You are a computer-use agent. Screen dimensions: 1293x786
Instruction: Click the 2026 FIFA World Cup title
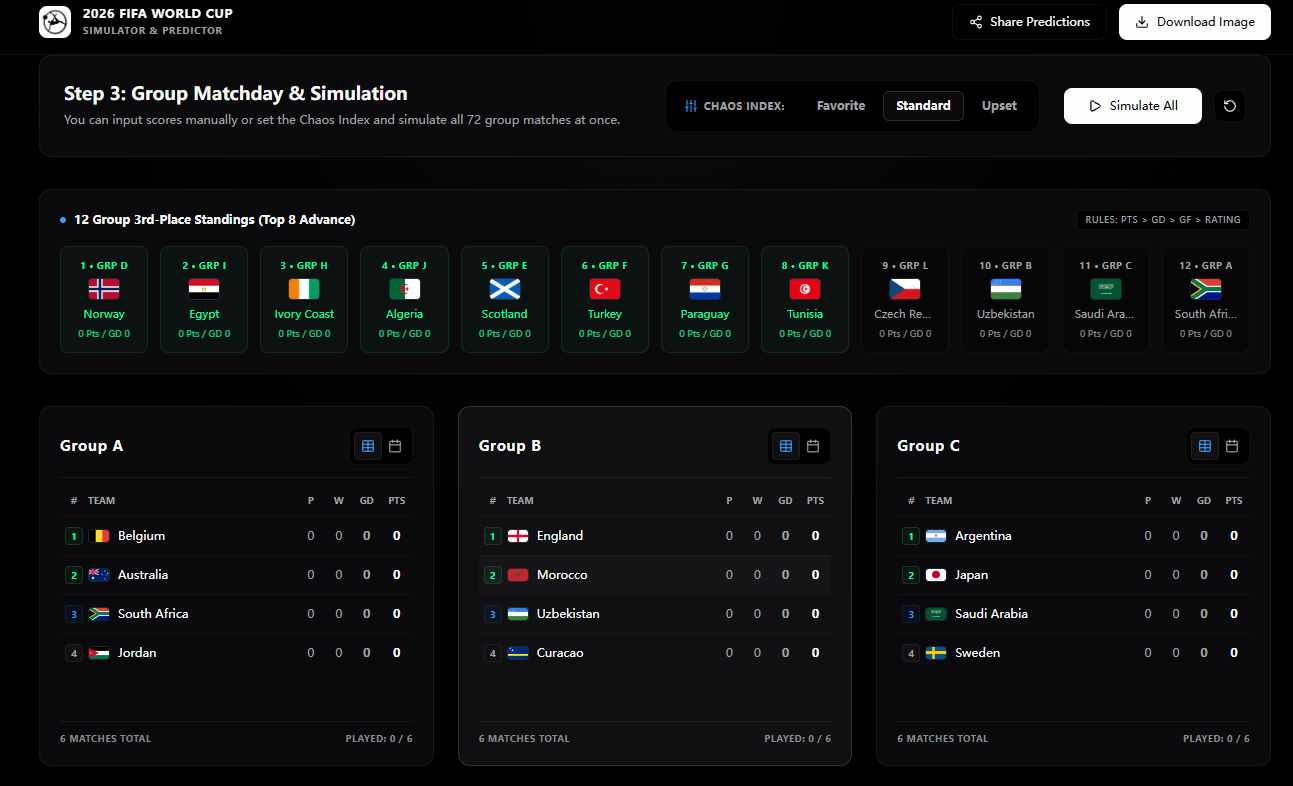click(x=158, y=14)
